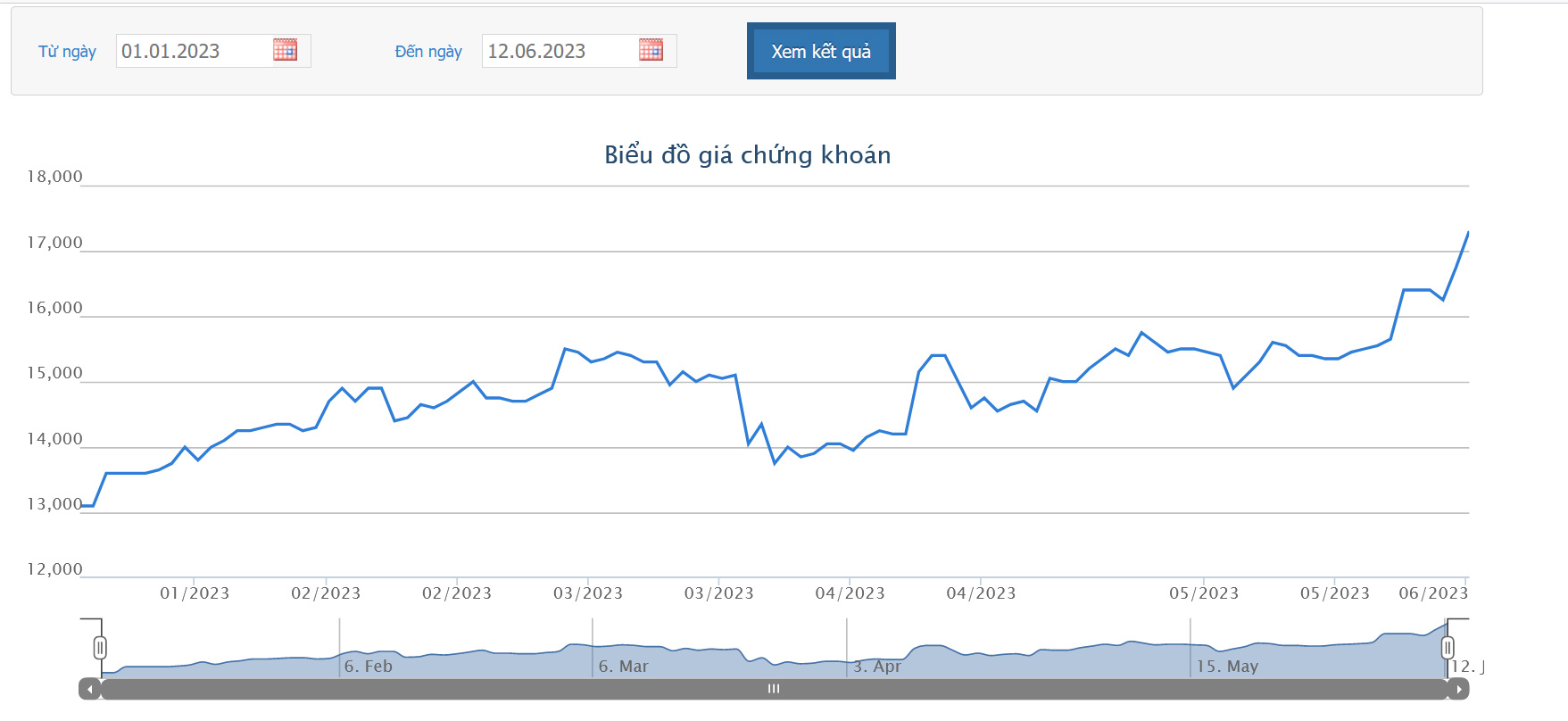Select the "3. Apr" marker in the navigator
Screen dimensions: 1568x721
click(877, 667)
